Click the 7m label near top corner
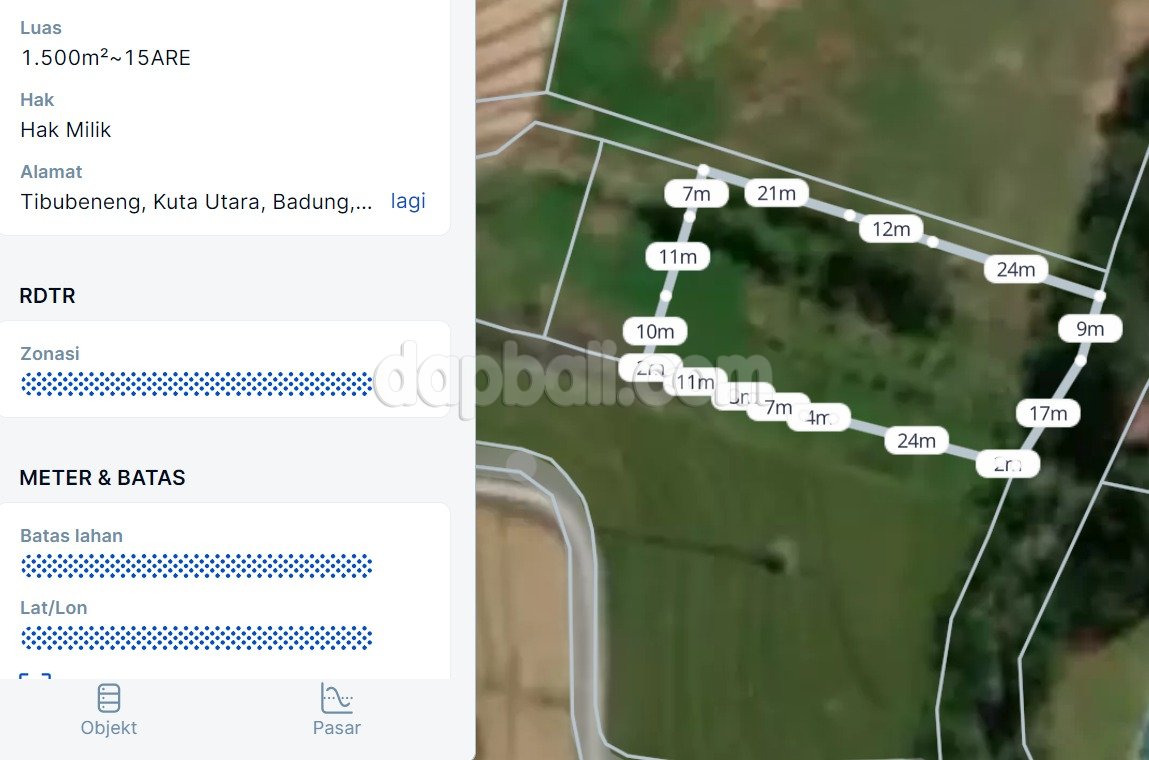This screenshot has height=760, width=1149. (696, 194)
